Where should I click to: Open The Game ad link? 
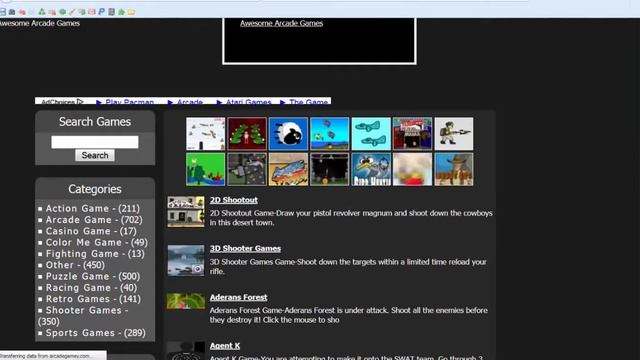[309, 102]
